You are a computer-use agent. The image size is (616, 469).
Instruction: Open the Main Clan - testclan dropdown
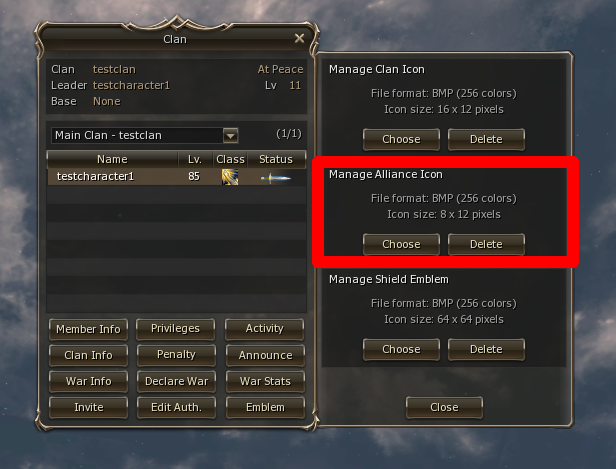click(231, 135)
